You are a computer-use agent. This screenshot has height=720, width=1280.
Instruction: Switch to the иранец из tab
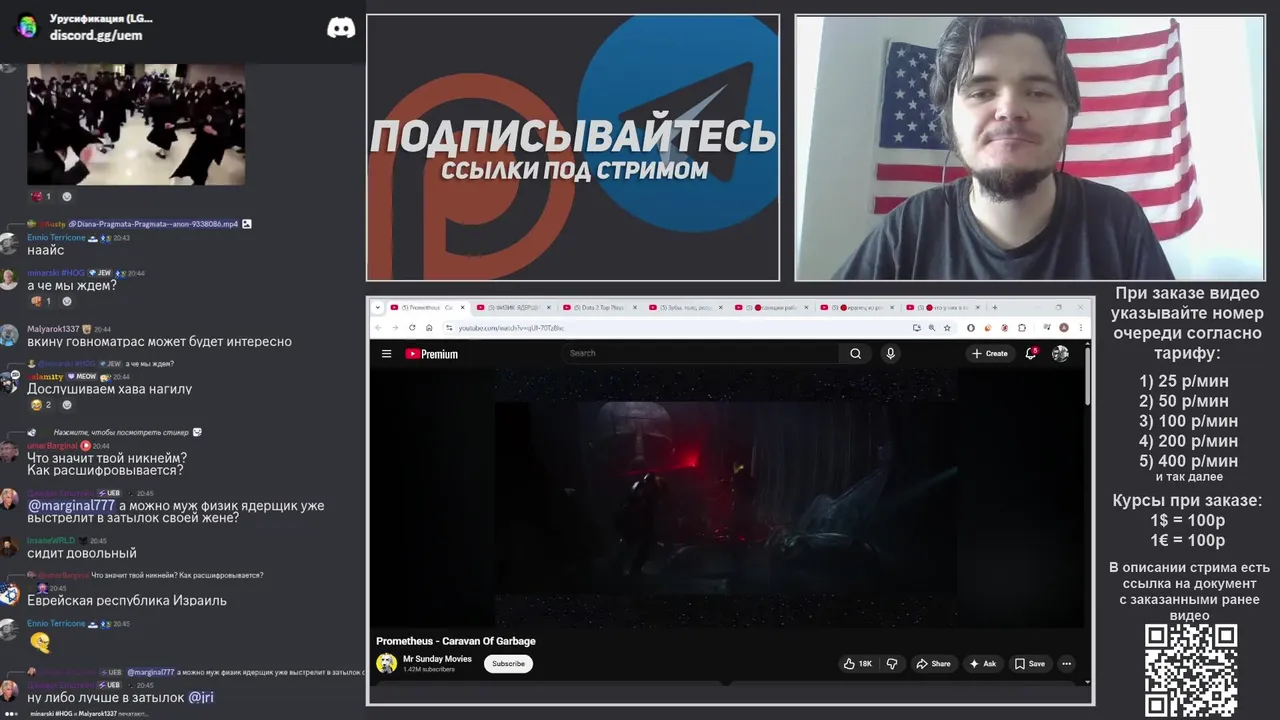(856, 307)
